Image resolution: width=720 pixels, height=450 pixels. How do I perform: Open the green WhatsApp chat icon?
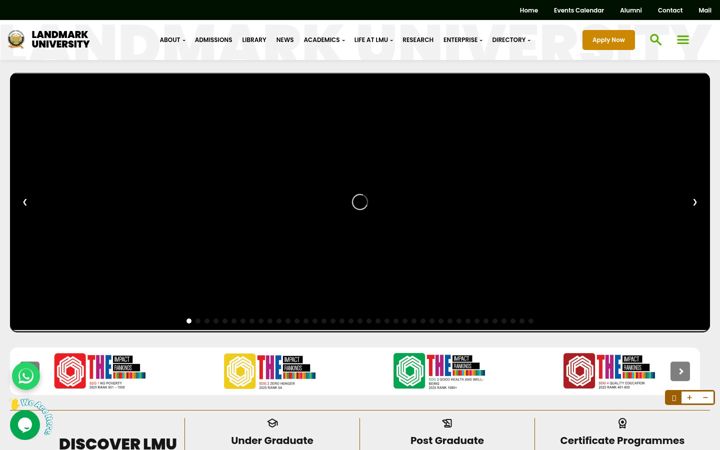click(26, 376)
